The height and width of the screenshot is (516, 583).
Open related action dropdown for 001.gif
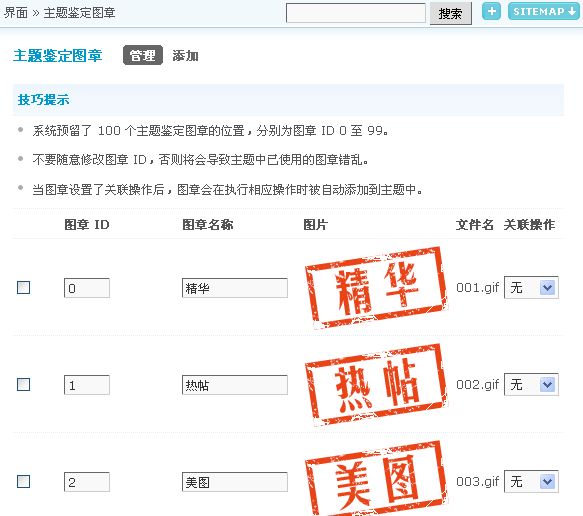pyautogui.click(x=531, y=287)
